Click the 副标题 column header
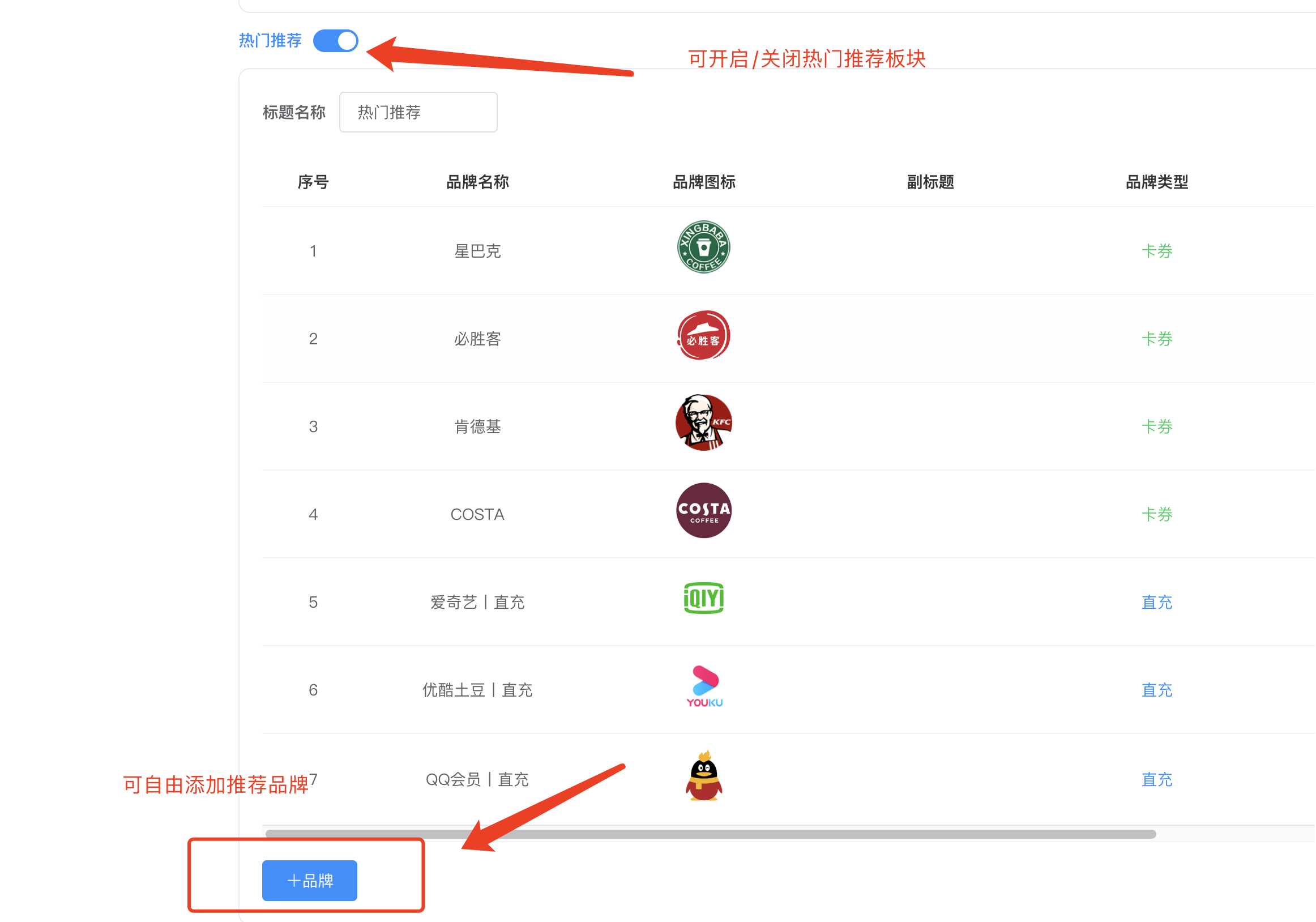The image size is (1316, 922). click(930, 182)
